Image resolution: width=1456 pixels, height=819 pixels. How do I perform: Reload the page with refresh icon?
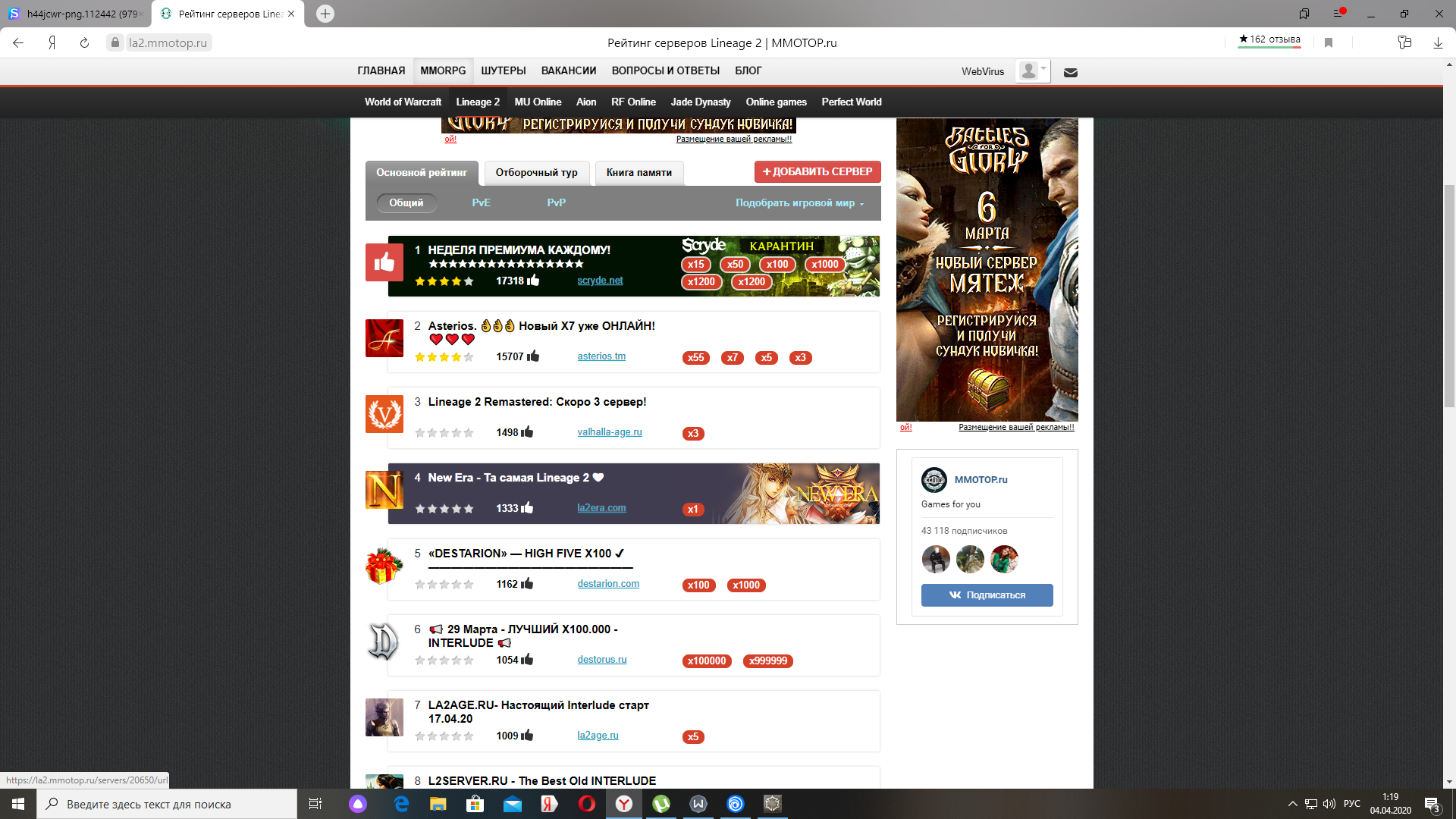(84, 43)
